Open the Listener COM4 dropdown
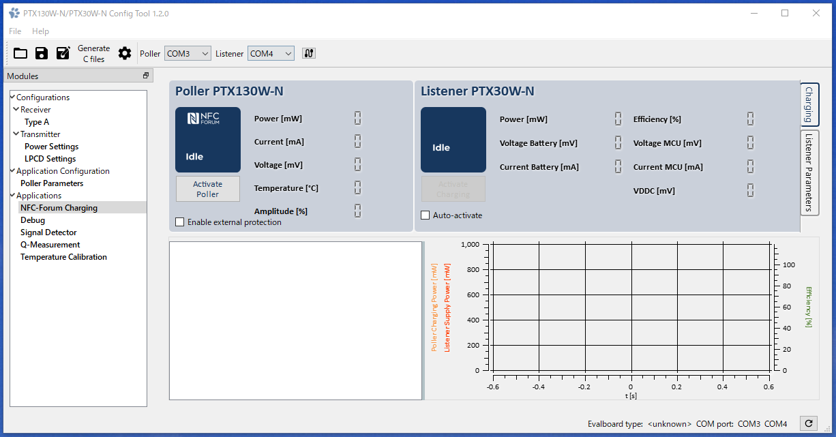The width and height of the screenshot is (836, 437). [x=271, y=53]
